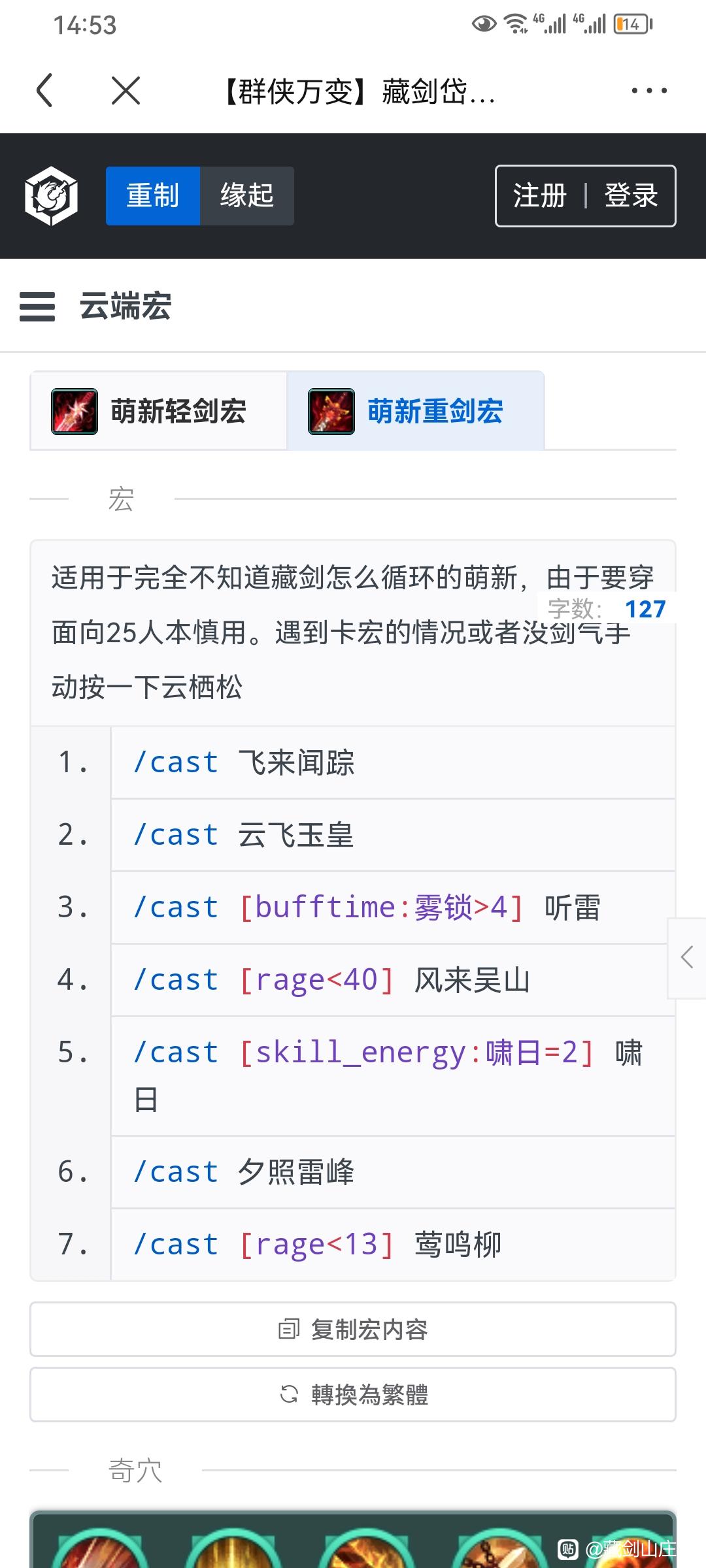Close the page with X icon

tap(126, 90)
